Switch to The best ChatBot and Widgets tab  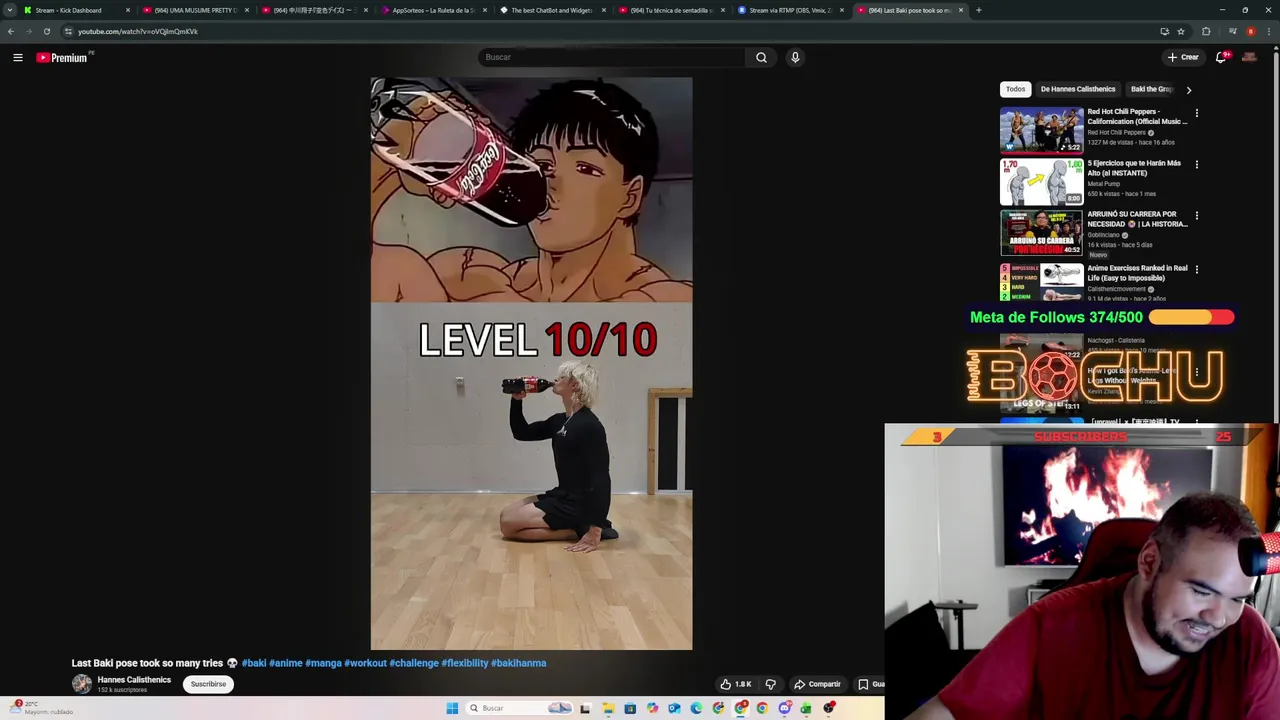[552, 10]
